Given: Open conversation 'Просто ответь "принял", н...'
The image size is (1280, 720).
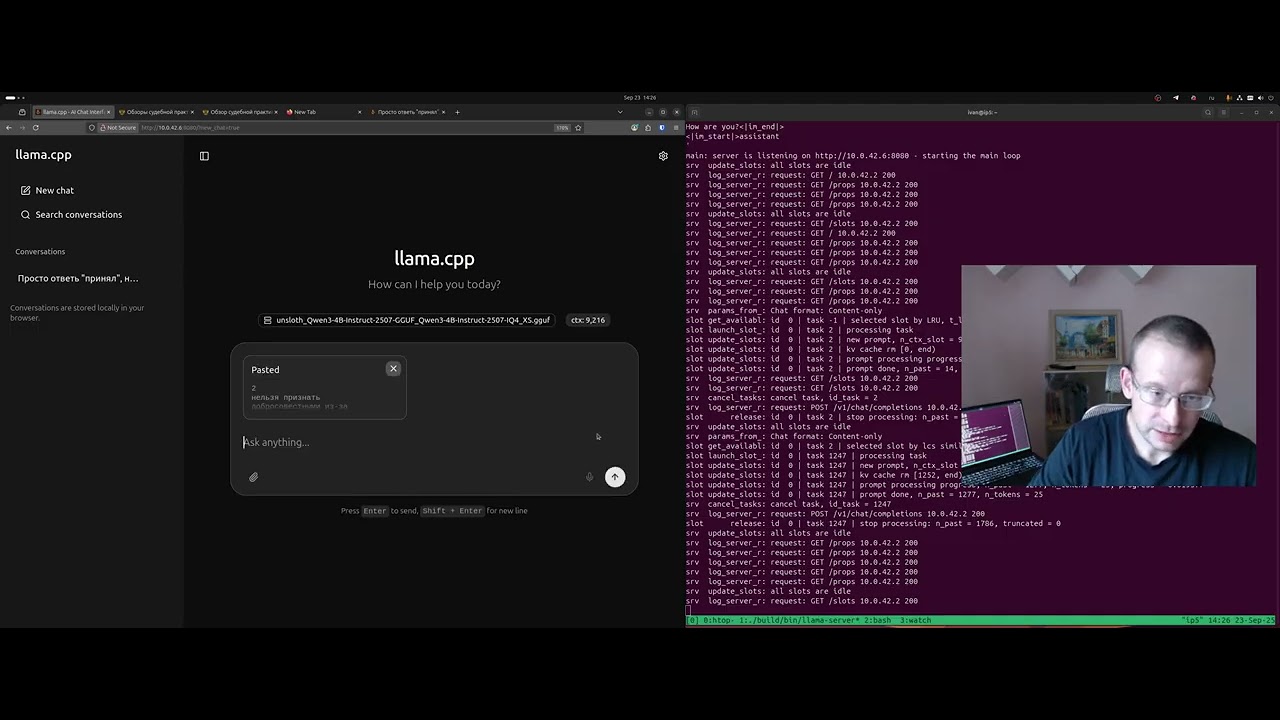Looking at the screenshot, I should (78, 278).
